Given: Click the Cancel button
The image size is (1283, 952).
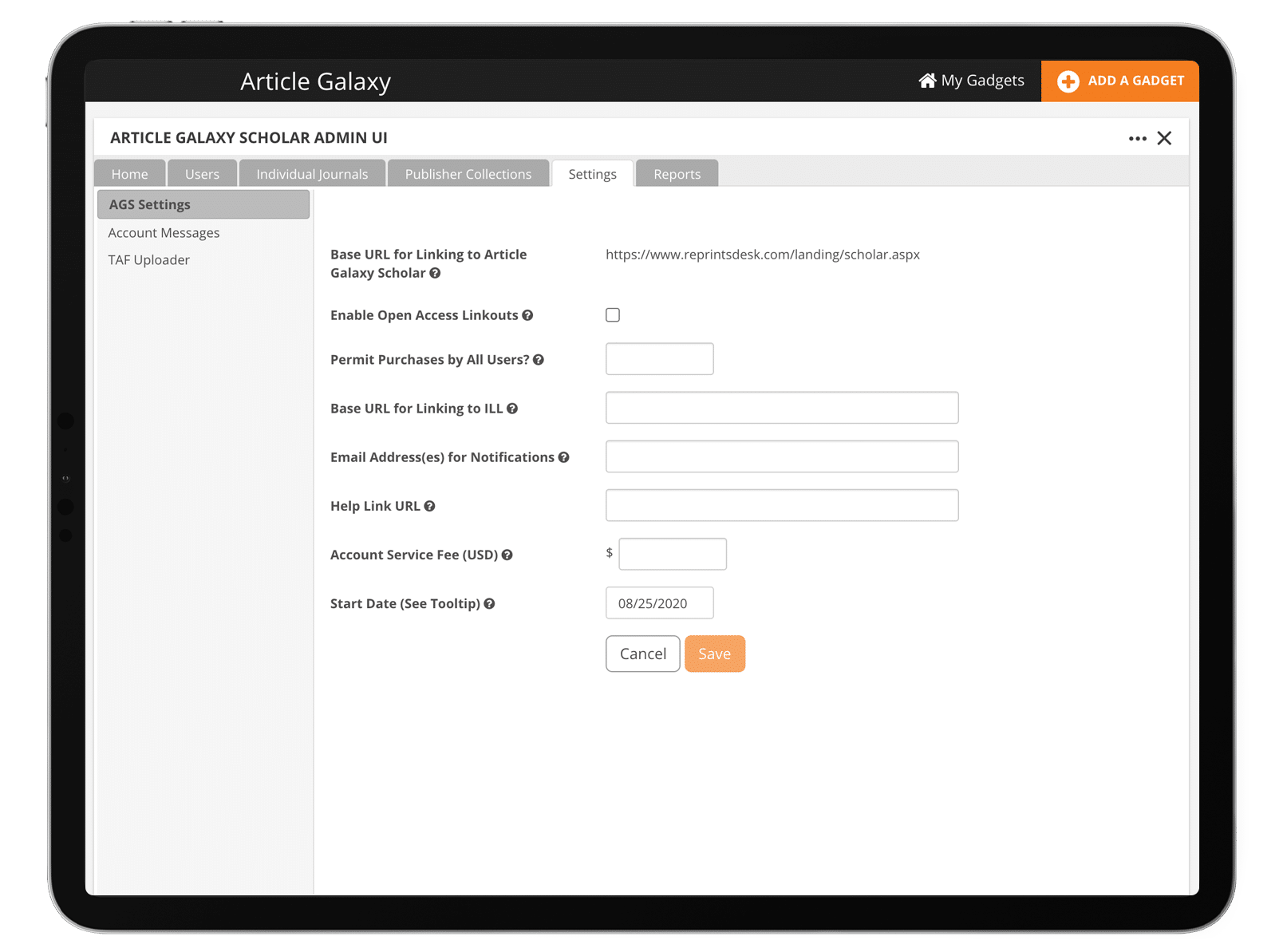Looking at the screenshot, I should (x=643, y=654).
